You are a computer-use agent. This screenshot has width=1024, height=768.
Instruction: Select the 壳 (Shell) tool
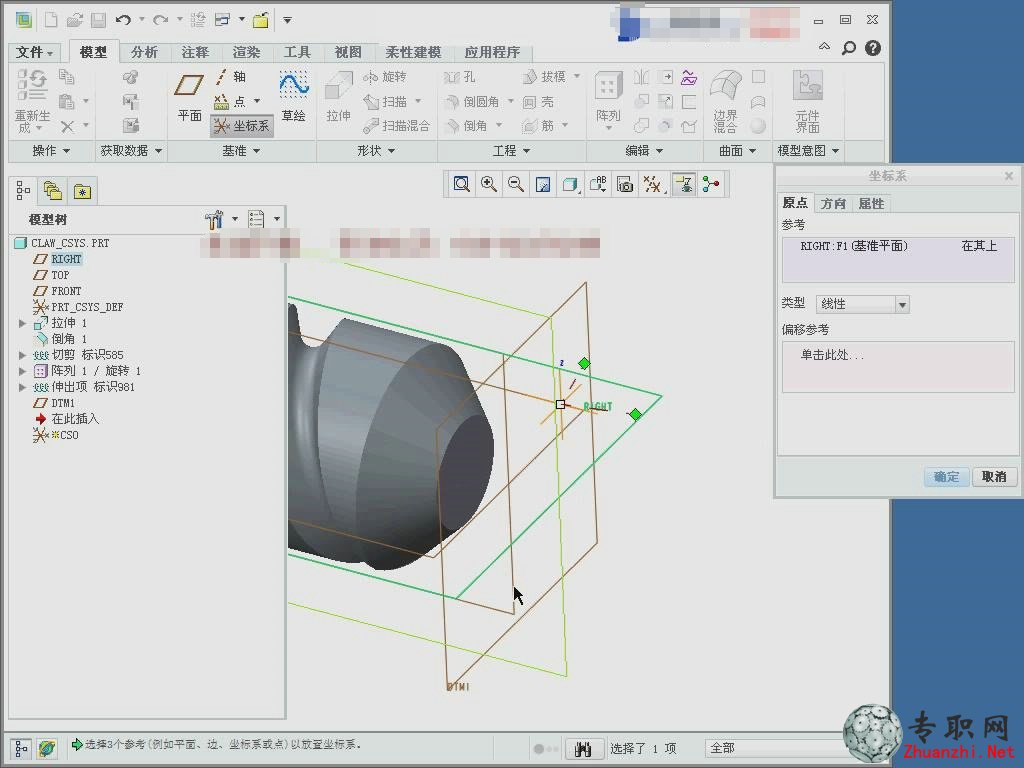(x=539, y=101)
